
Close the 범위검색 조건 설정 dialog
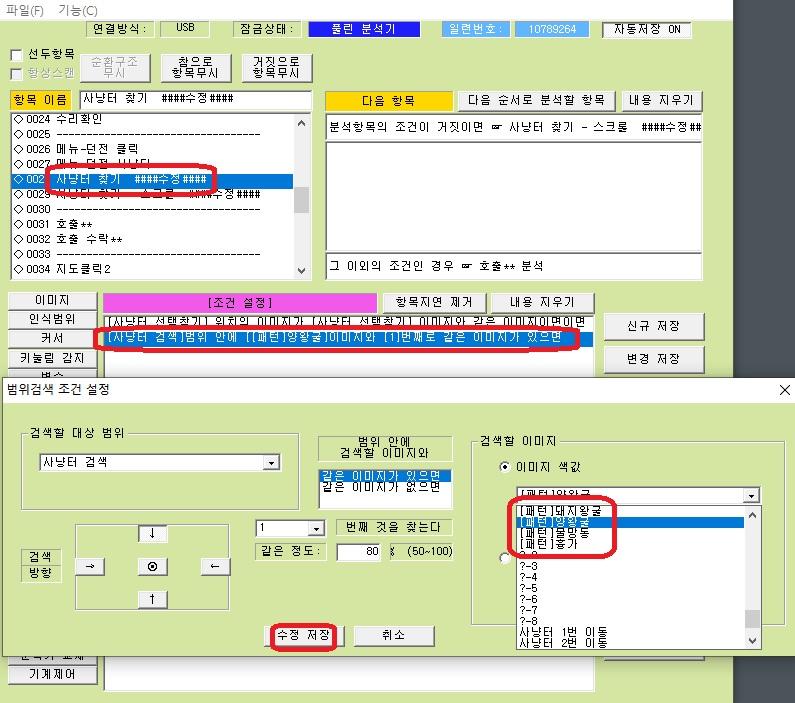[783, 390]
